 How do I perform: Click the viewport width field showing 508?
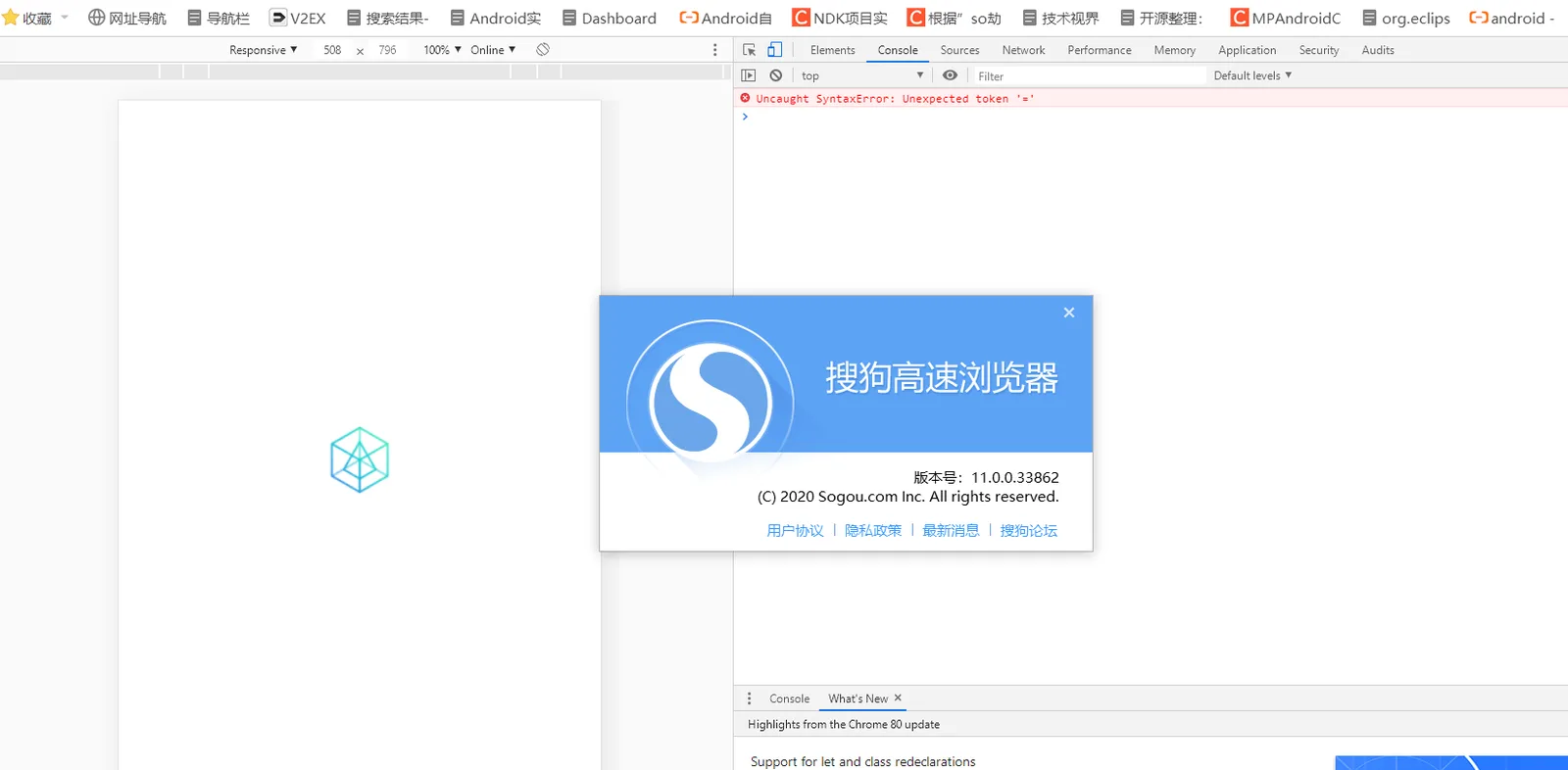[x=332, y=50]
